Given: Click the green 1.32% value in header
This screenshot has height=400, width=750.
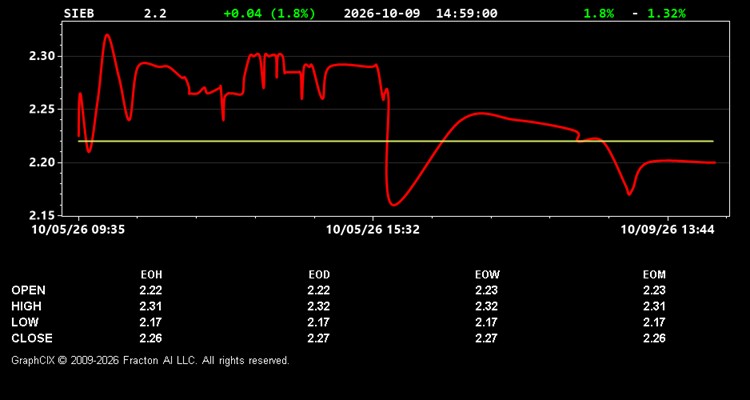Looking at the screenshot, I should click(666, 13).
